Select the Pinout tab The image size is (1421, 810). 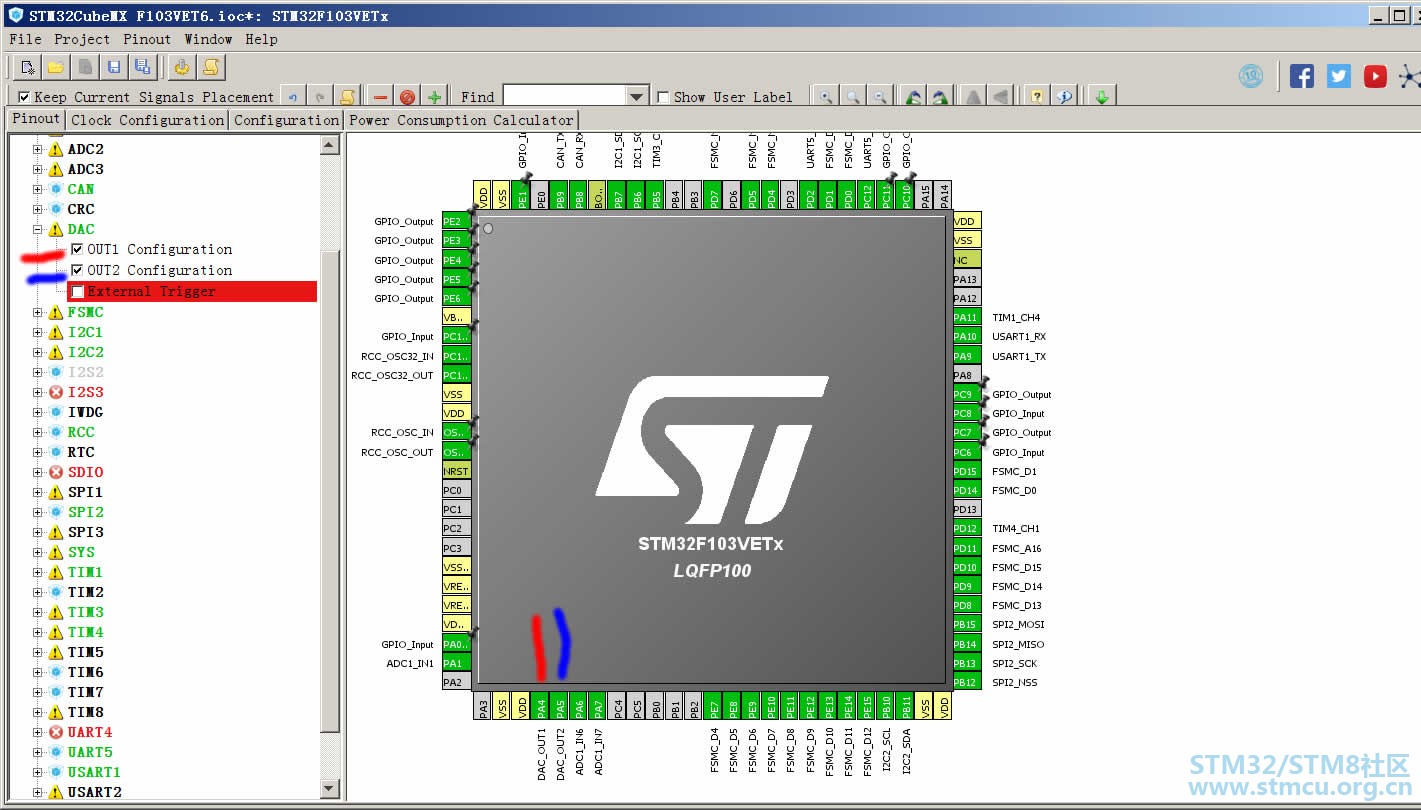pos(36,119)
